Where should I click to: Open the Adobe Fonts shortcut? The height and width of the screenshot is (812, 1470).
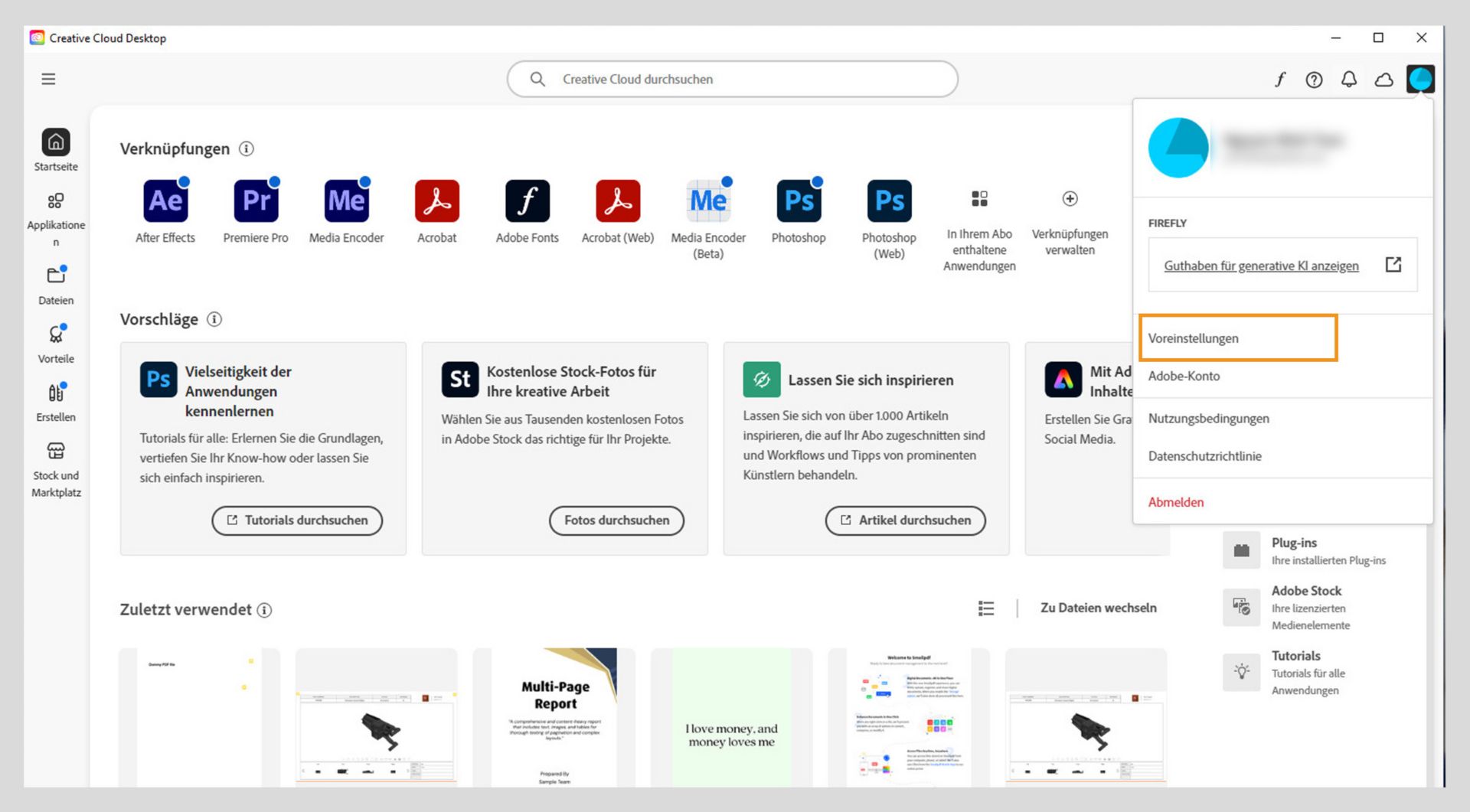(528, 201)
